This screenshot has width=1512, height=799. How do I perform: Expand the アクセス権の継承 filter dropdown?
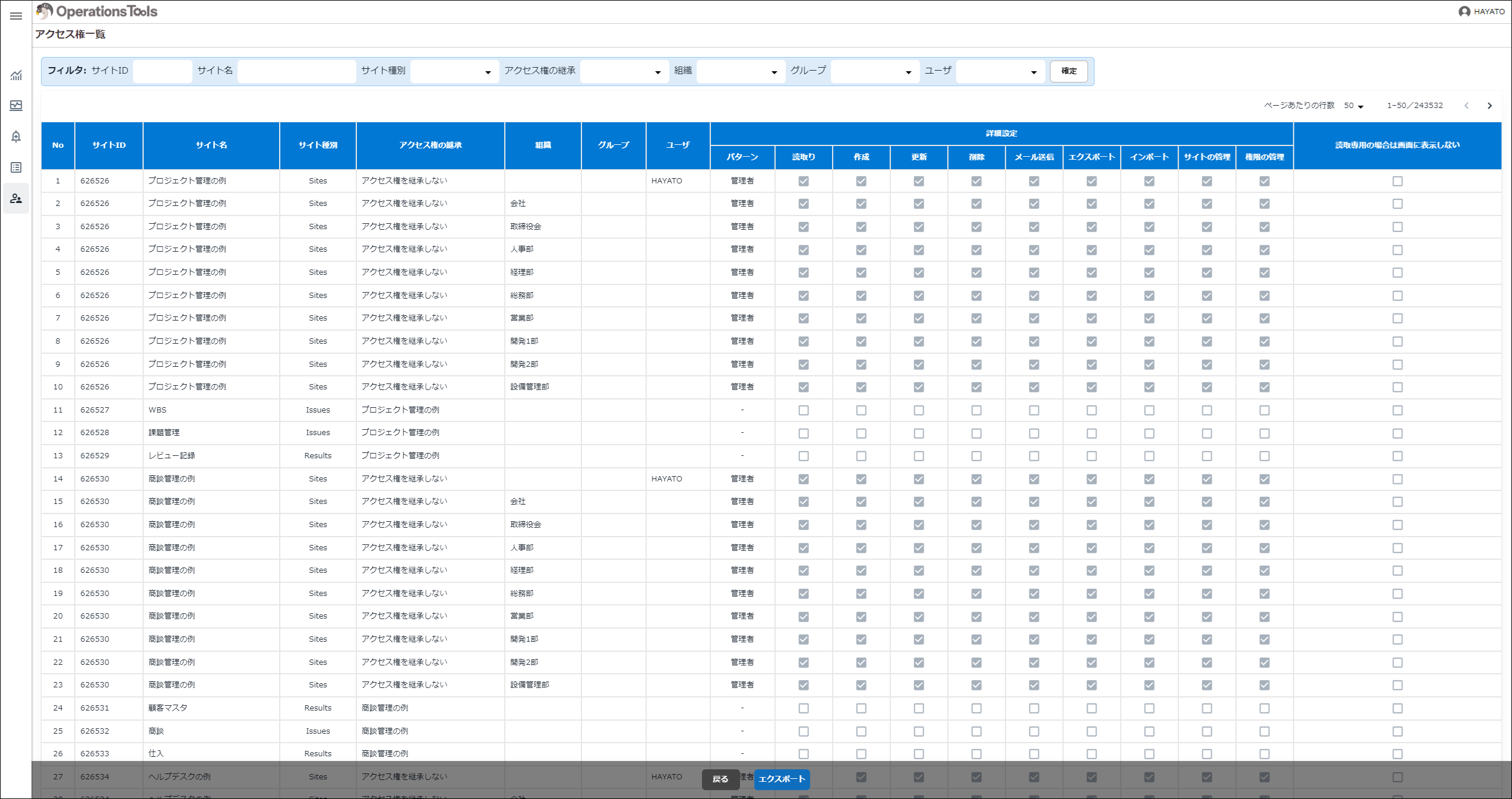(624, 72)
